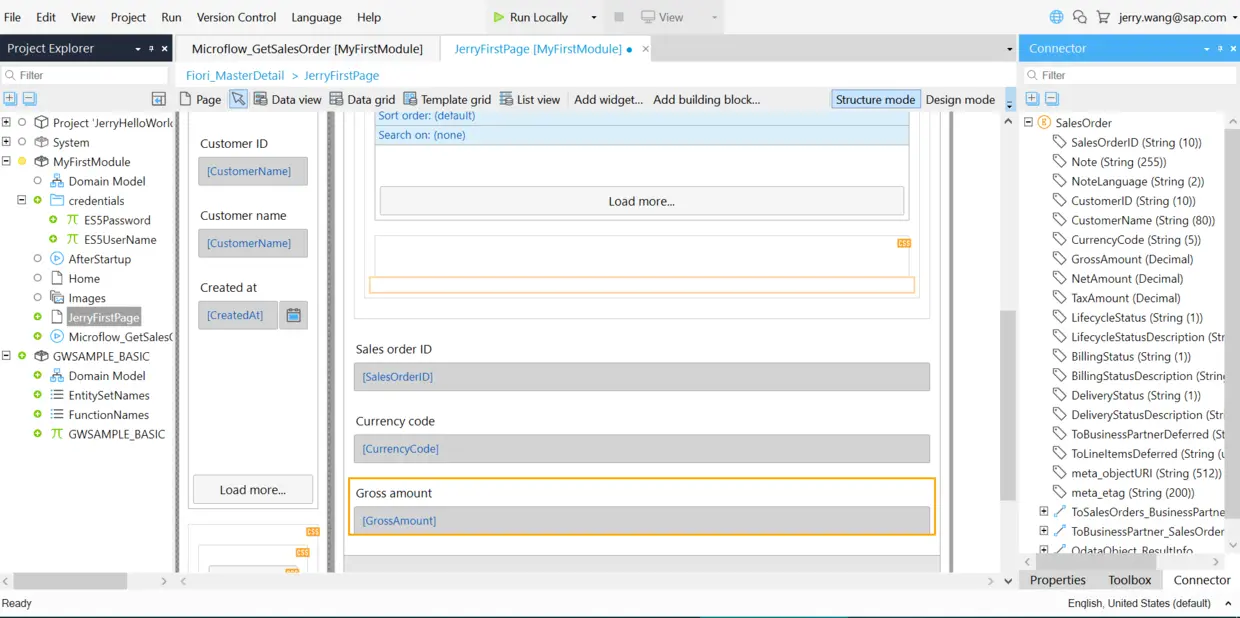This screenshot has height=618, width=1240.
Task: Open the document tabs overflow dropdown
Action: pos(1009,48)
